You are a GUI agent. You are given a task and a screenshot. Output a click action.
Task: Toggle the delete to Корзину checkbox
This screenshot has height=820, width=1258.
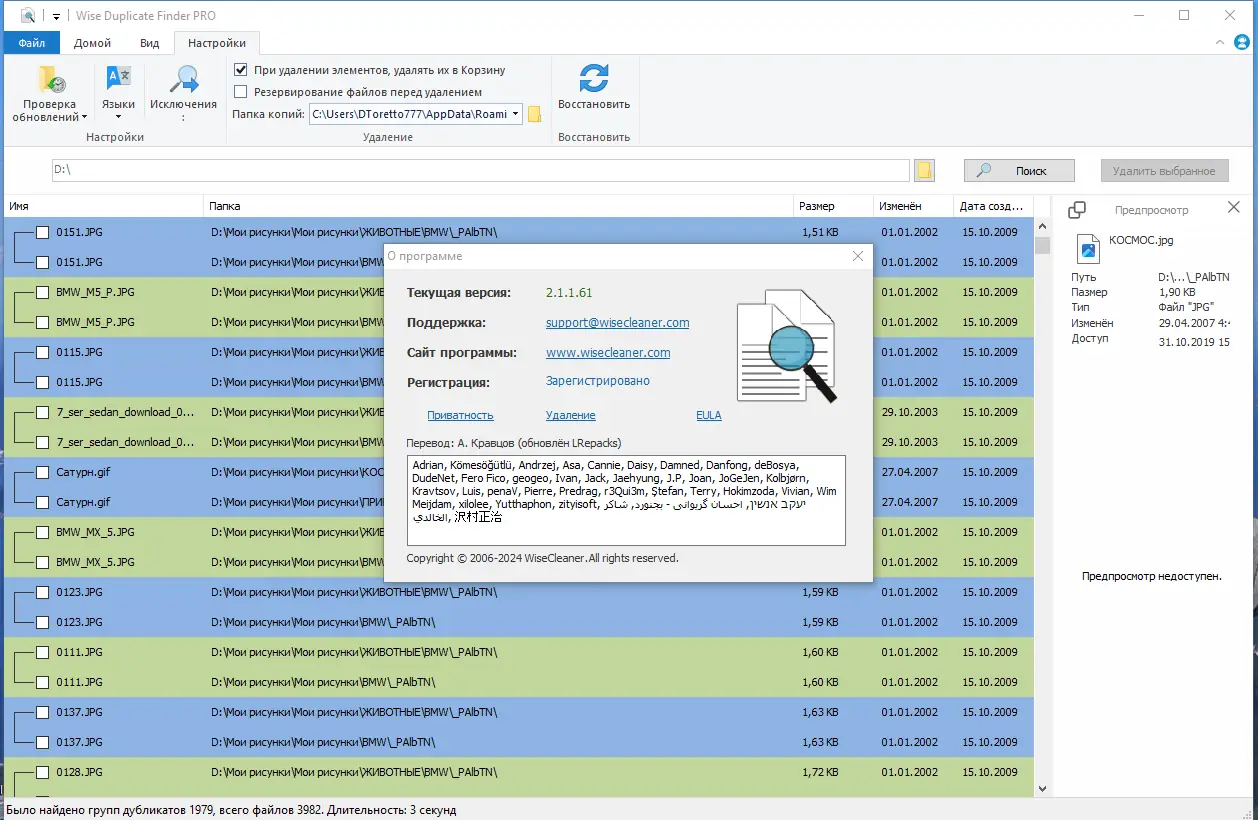pyautogui.click(x=240, y=70)
